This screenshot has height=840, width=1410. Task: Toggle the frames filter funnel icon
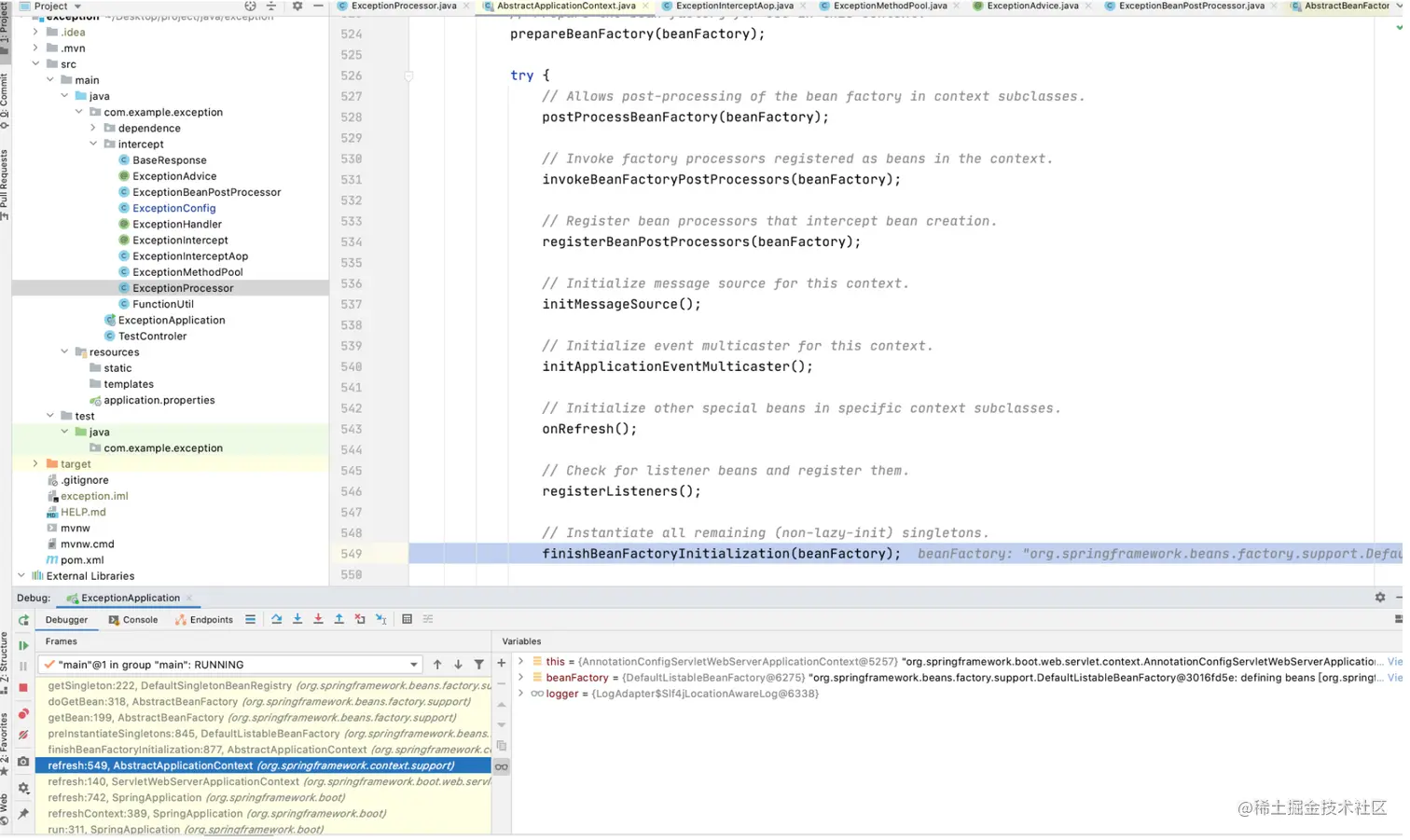point(479,665)
